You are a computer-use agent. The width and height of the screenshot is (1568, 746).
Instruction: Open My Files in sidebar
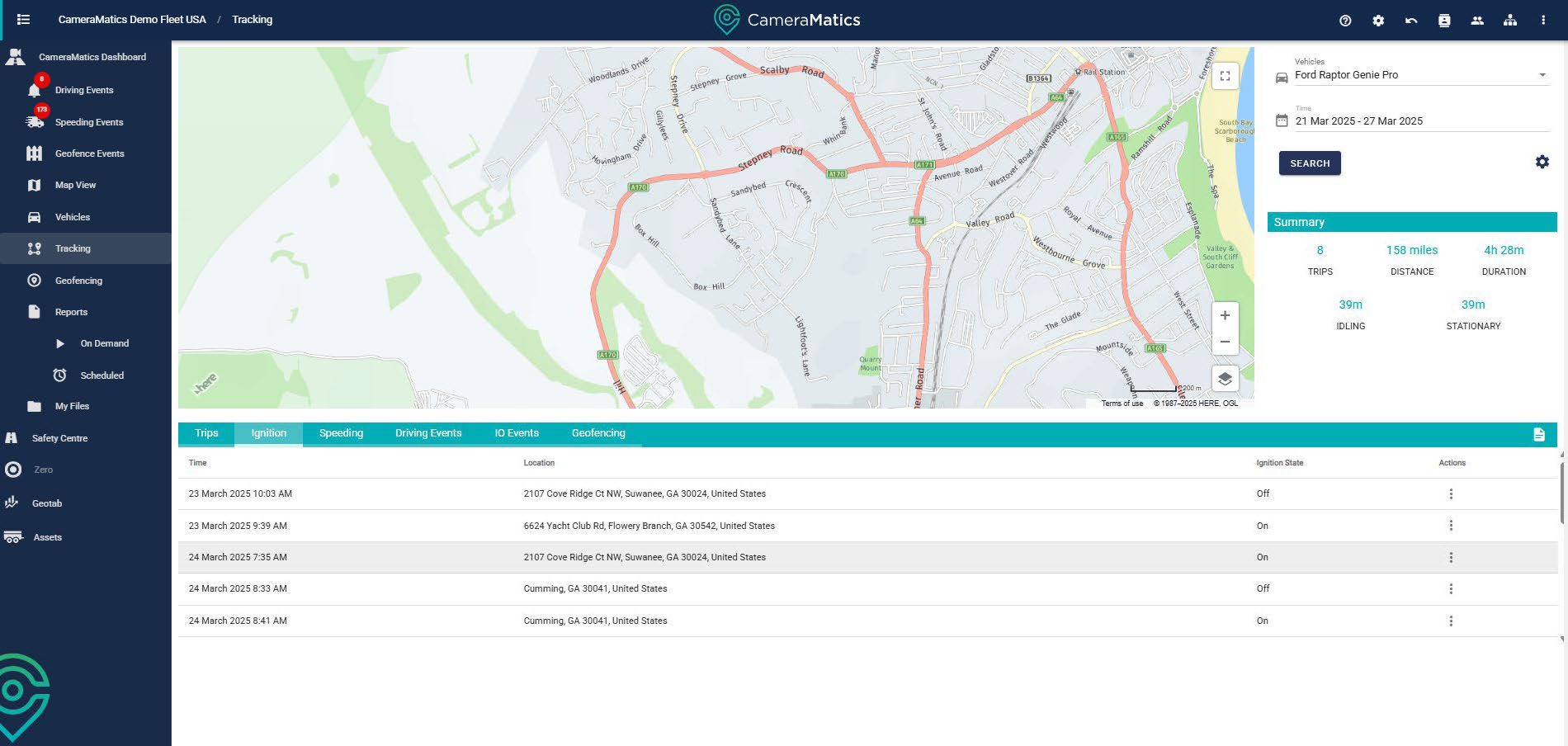click(x=72, y=406)
